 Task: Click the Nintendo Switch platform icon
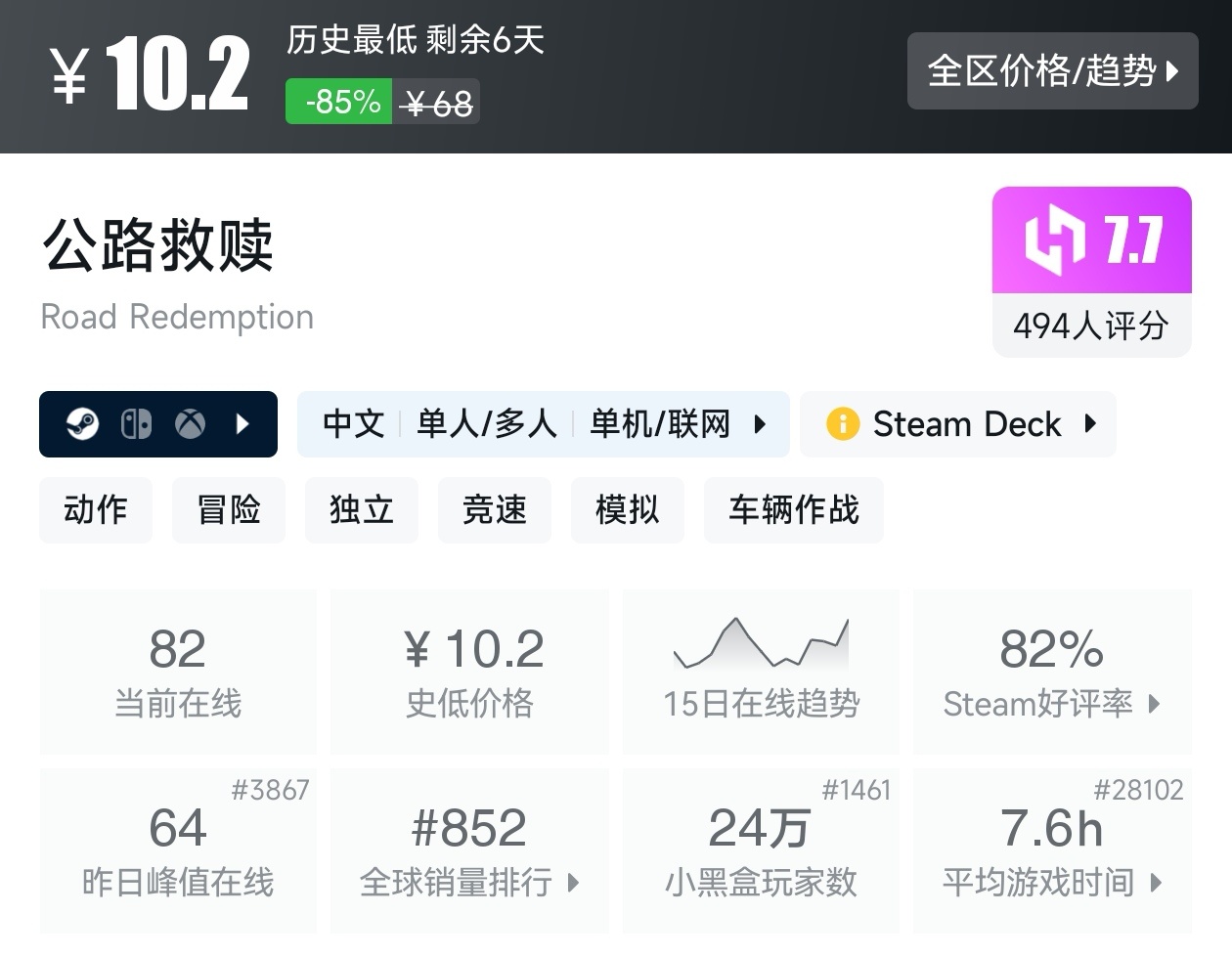[x=136, y=424]
